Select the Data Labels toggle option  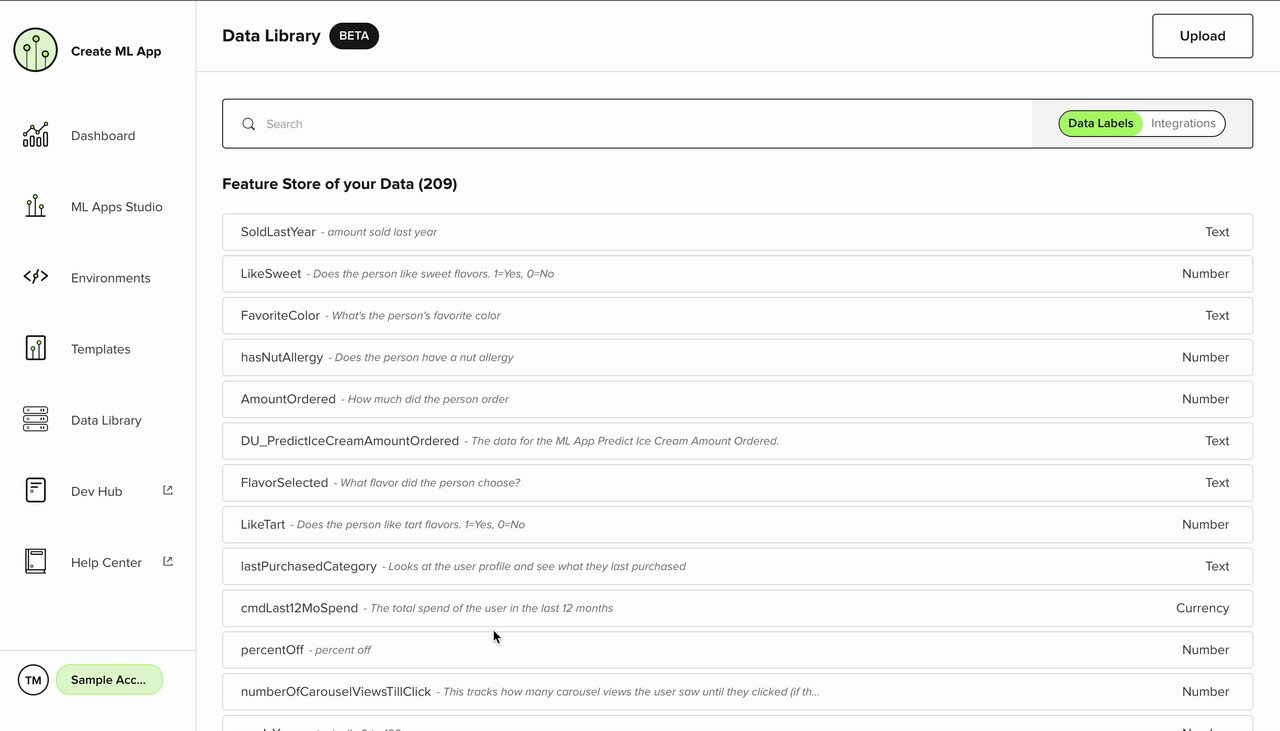(x=1100, y=124)
